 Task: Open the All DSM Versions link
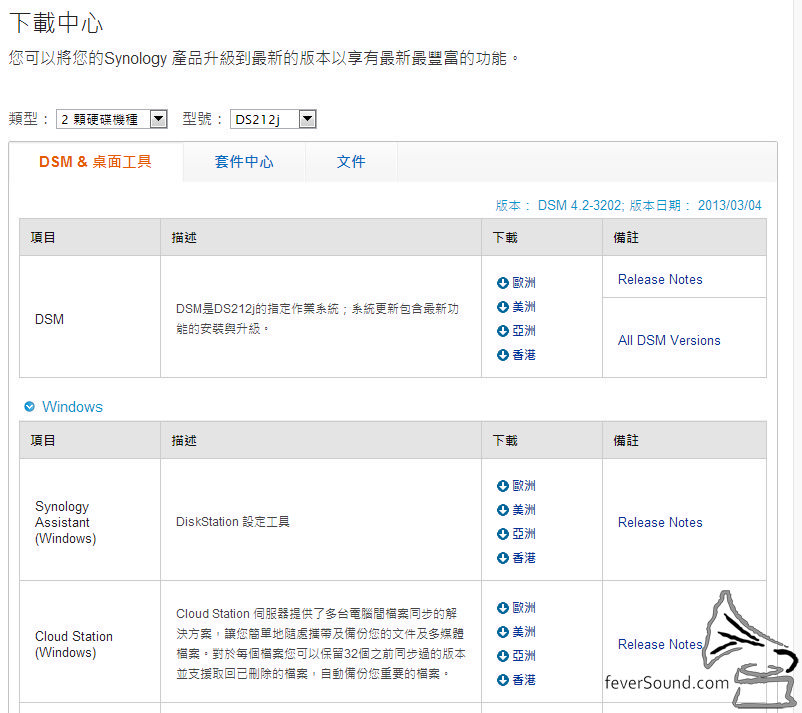coord(669,340)
